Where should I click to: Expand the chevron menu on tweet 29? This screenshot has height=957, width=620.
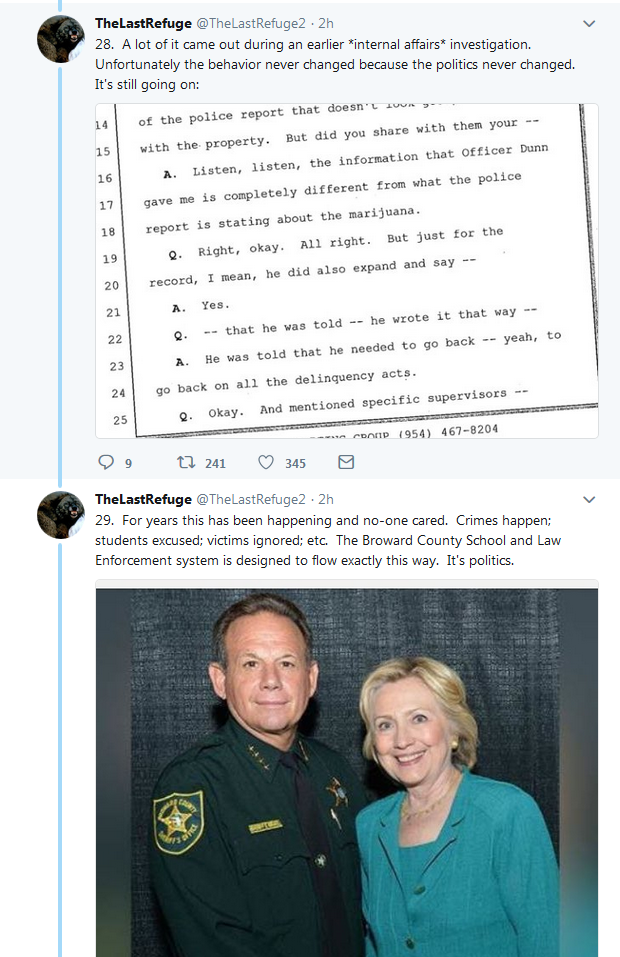coord(589,500)
